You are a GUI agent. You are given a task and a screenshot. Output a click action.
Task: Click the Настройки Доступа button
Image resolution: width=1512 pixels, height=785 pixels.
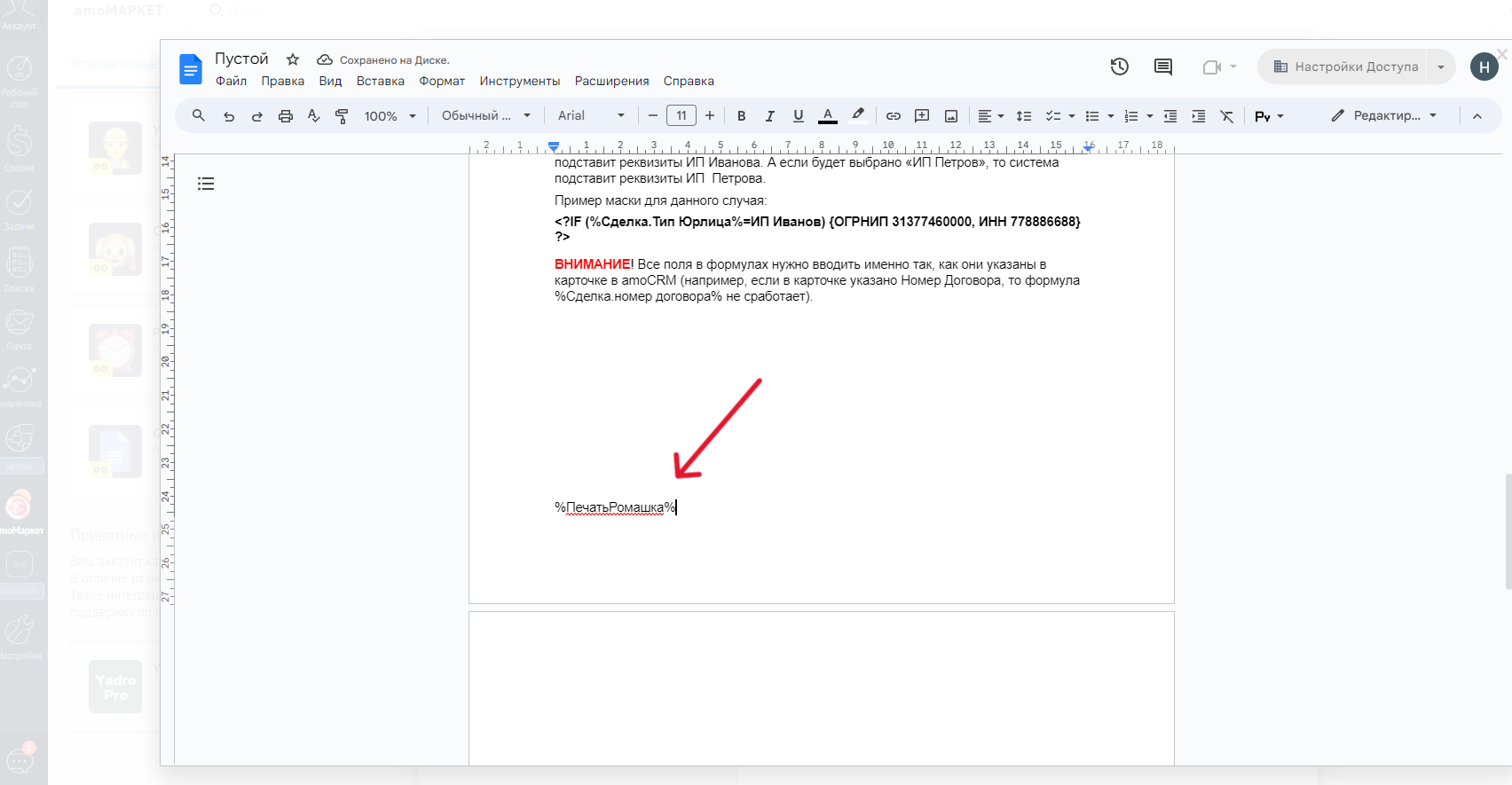pyautogui.click(x=1344, y=67)
